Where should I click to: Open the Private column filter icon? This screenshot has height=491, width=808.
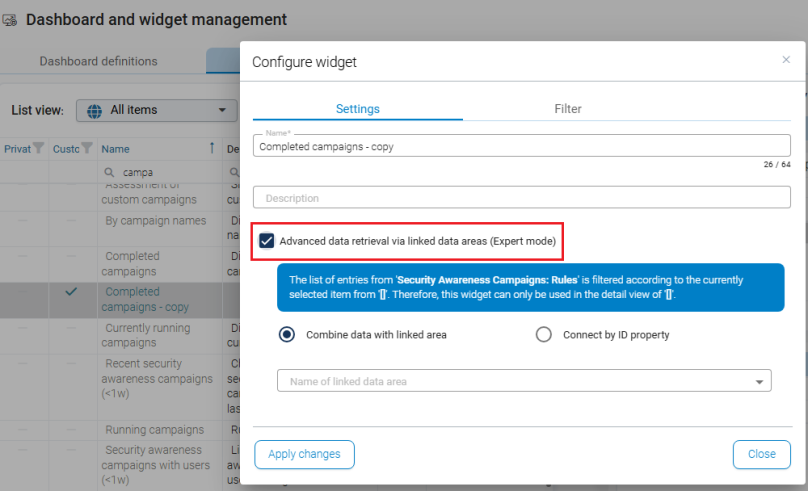[x=38, y=149]
